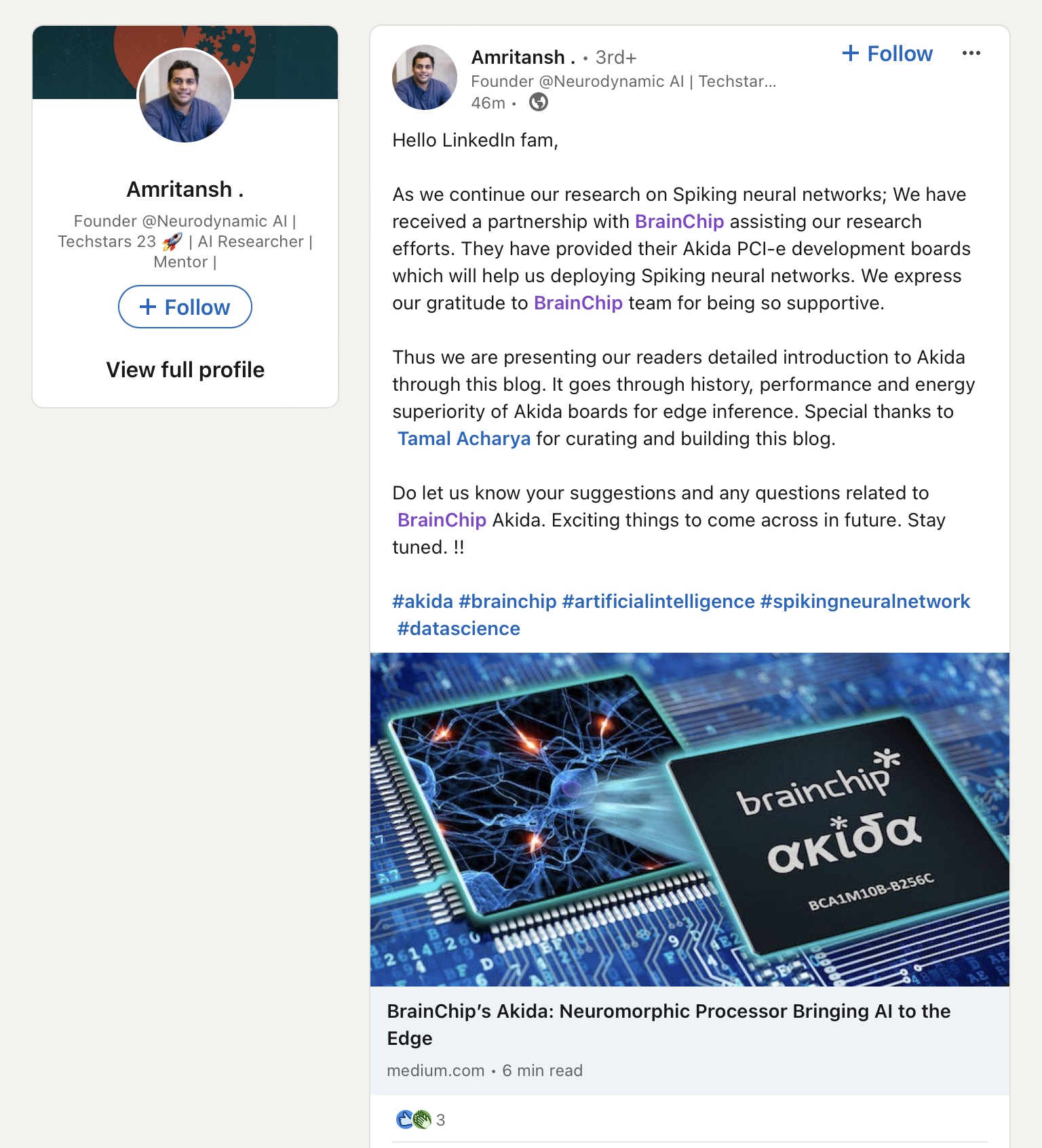Open the #spikingneuralnetwork hashtag
This screenshot has width=1042, height=1148.
865,602
